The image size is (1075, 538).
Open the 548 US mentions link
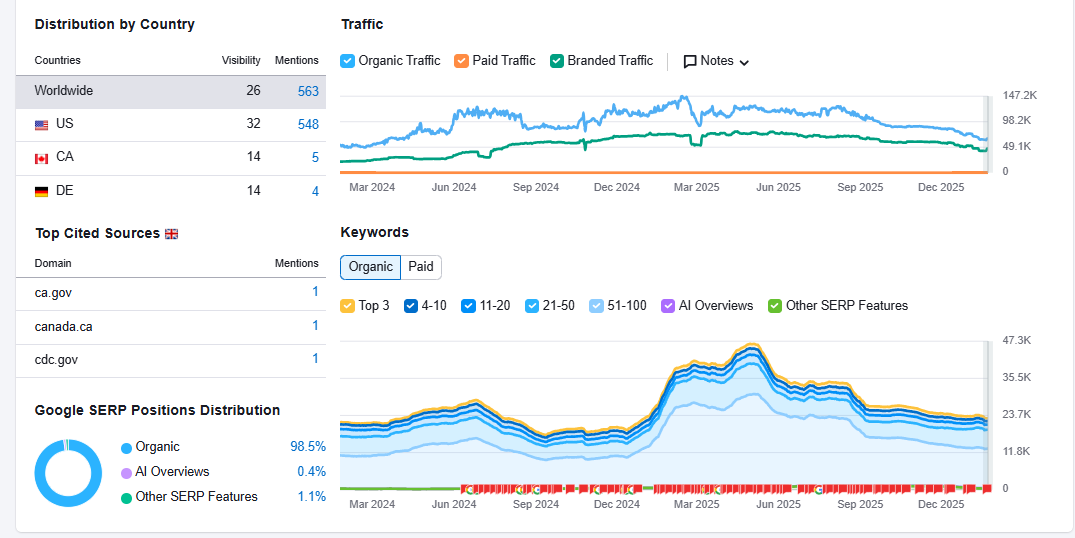[x=308, y=124]
